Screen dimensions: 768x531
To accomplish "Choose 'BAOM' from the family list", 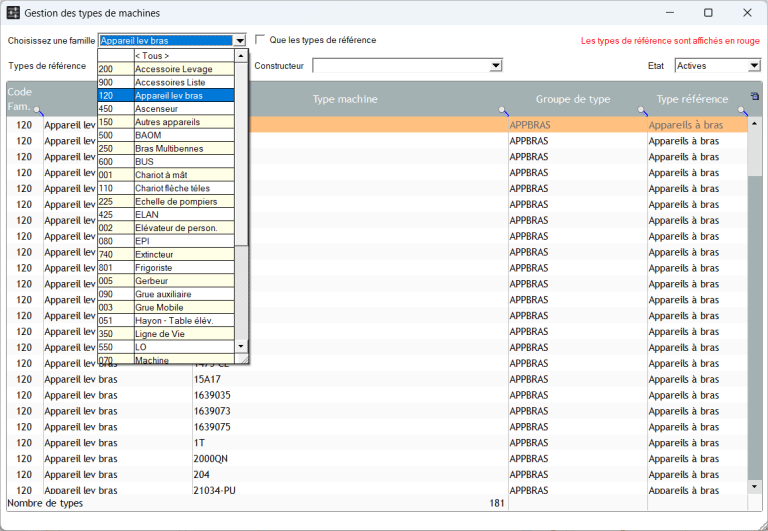I will [166, 135].
